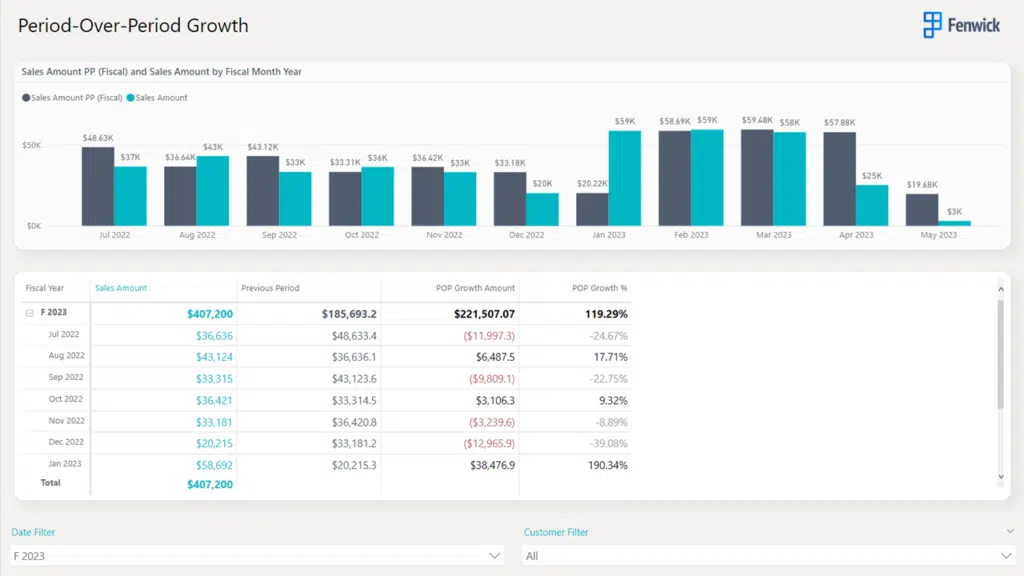Click the Dec 2022 row label in table
The image size is (1024, 576).
pyautogui.click(x=66, y=442)
